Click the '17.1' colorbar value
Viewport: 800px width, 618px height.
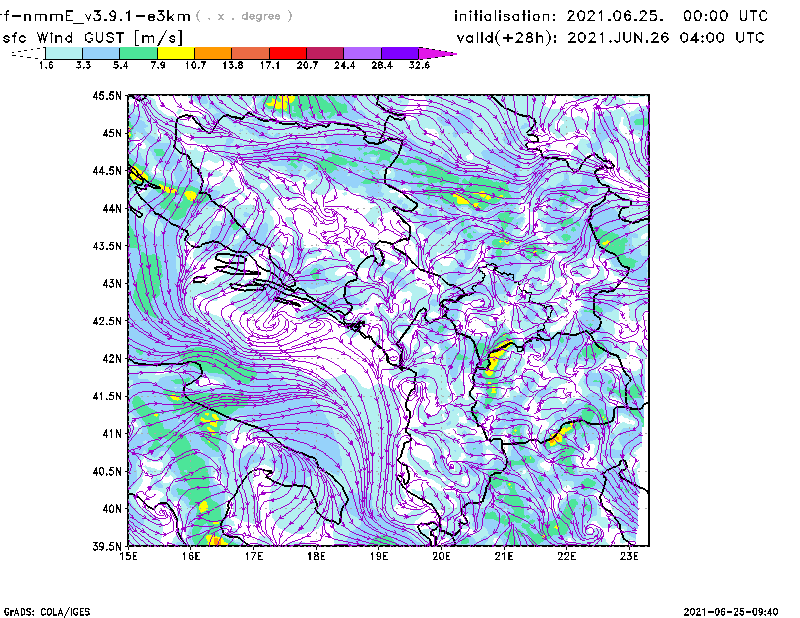click(x=270, y=65)
